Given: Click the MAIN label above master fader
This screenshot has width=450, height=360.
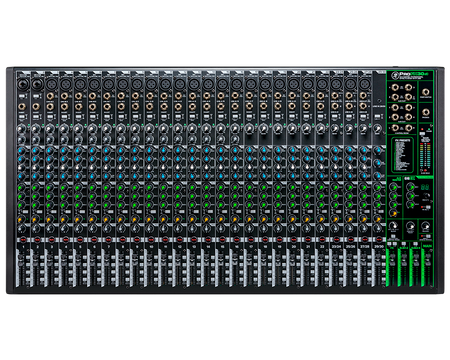Looking at the screenshot, I should point(427,246).
